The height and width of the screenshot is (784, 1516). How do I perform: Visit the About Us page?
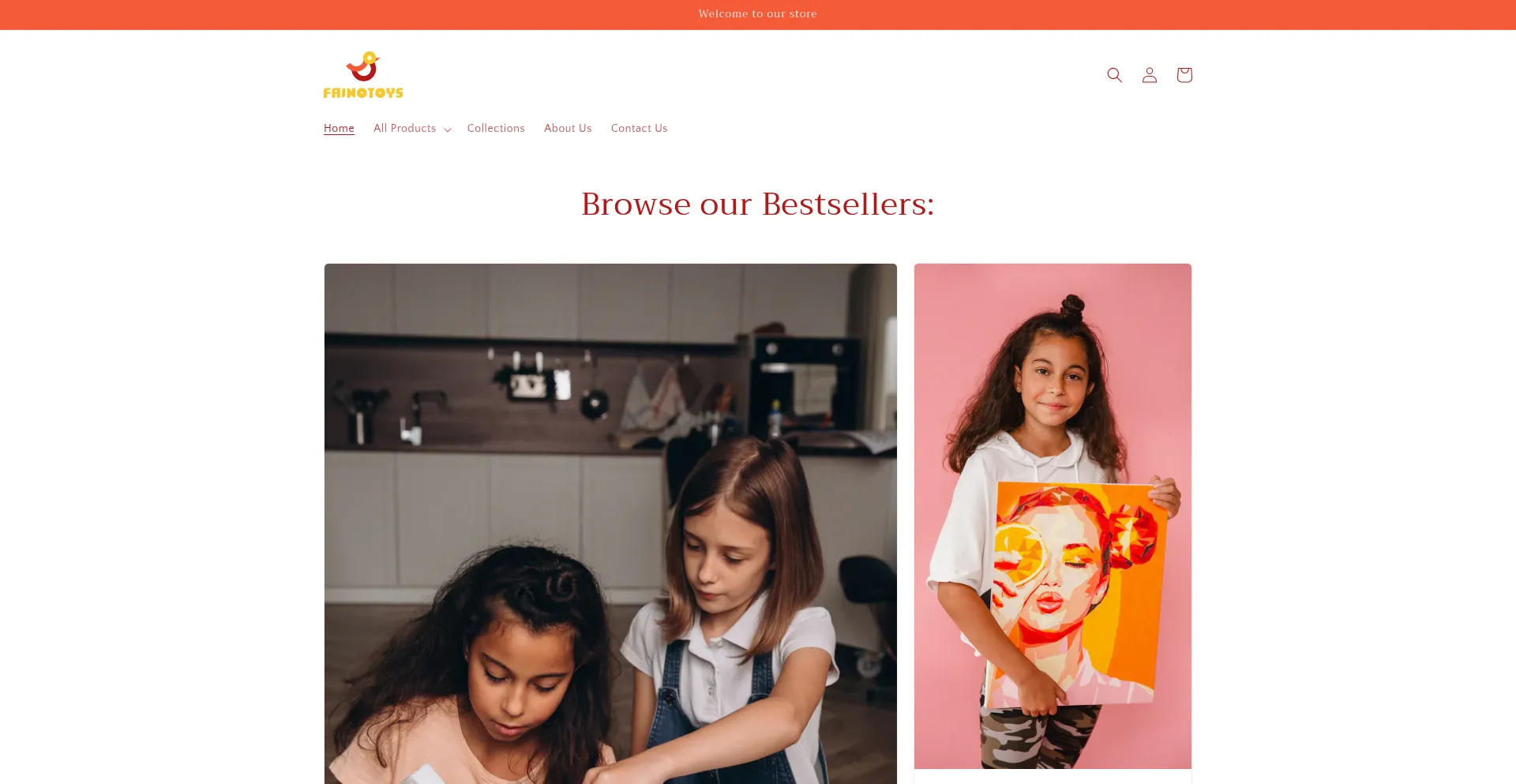(x=568, y=129)
